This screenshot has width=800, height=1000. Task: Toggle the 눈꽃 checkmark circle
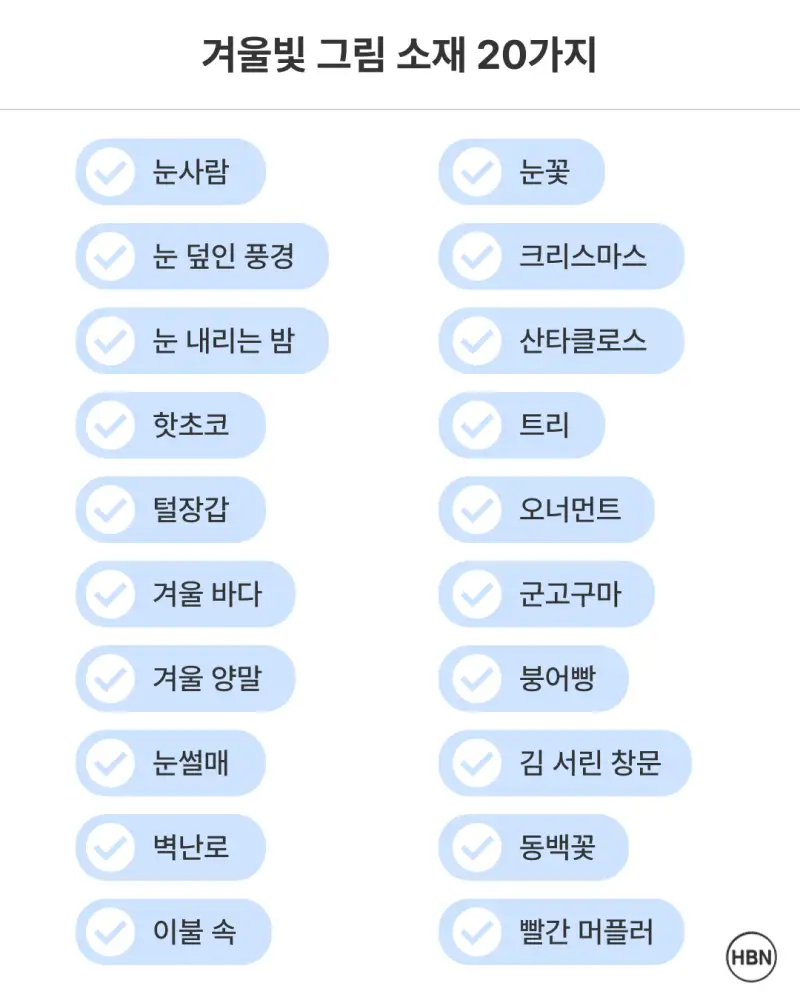(x=476, y=173)
